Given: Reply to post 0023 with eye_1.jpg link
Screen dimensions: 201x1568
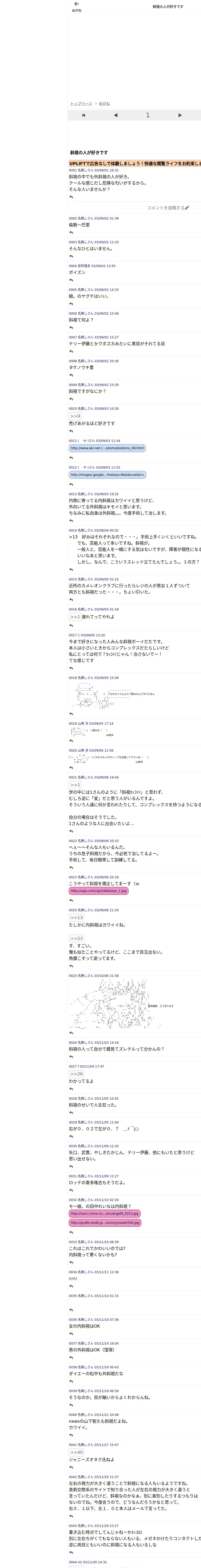Looking at the screenshot, I should [71, 900].
